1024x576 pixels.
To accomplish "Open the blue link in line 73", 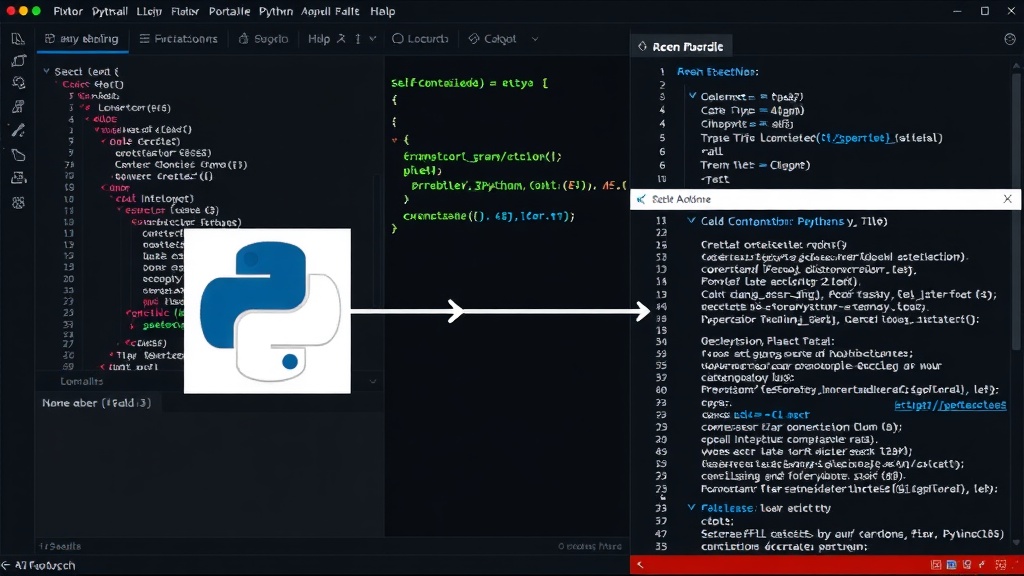I will point(950,405).
